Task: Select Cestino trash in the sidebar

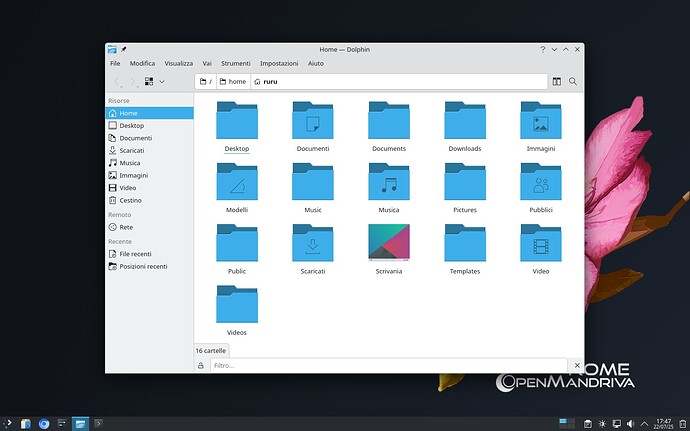Action: click(x=130, y=200)
